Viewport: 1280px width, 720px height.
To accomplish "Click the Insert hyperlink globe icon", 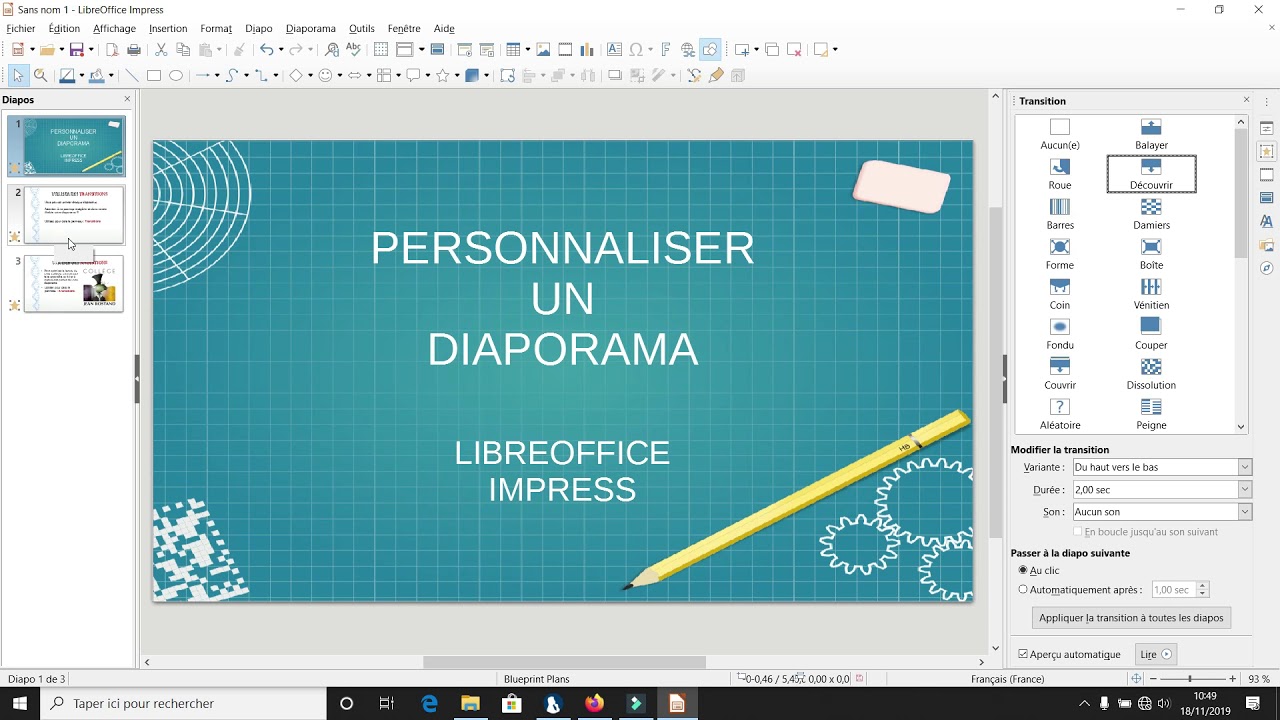I will click(x=688, y=49).
